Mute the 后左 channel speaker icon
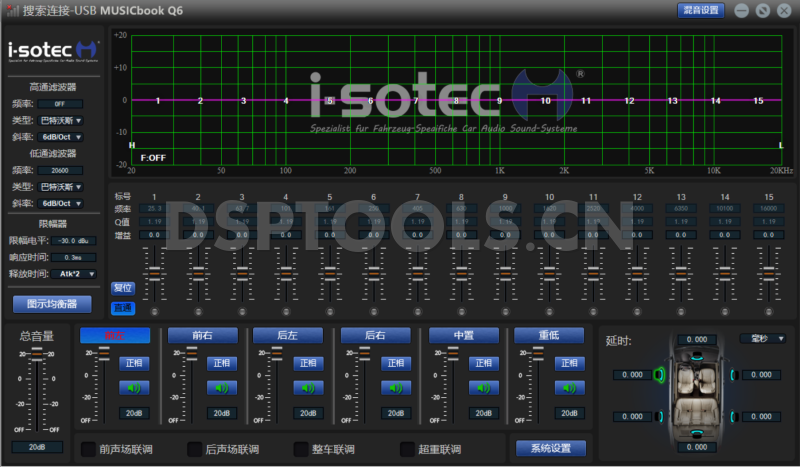This screenshot has width=800, height=467. click(308, 388)
